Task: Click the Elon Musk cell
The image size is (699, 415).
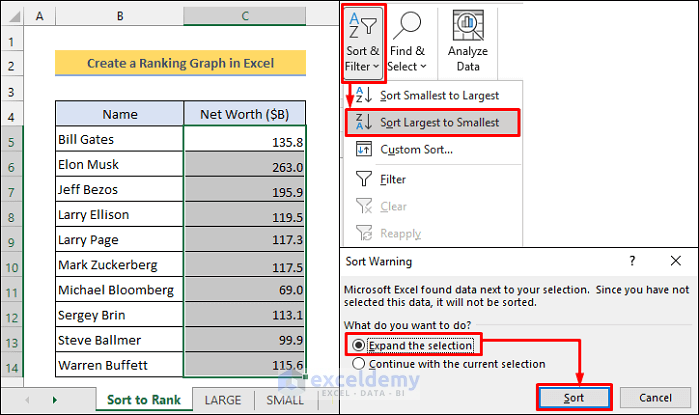Action: pos(119,164)
